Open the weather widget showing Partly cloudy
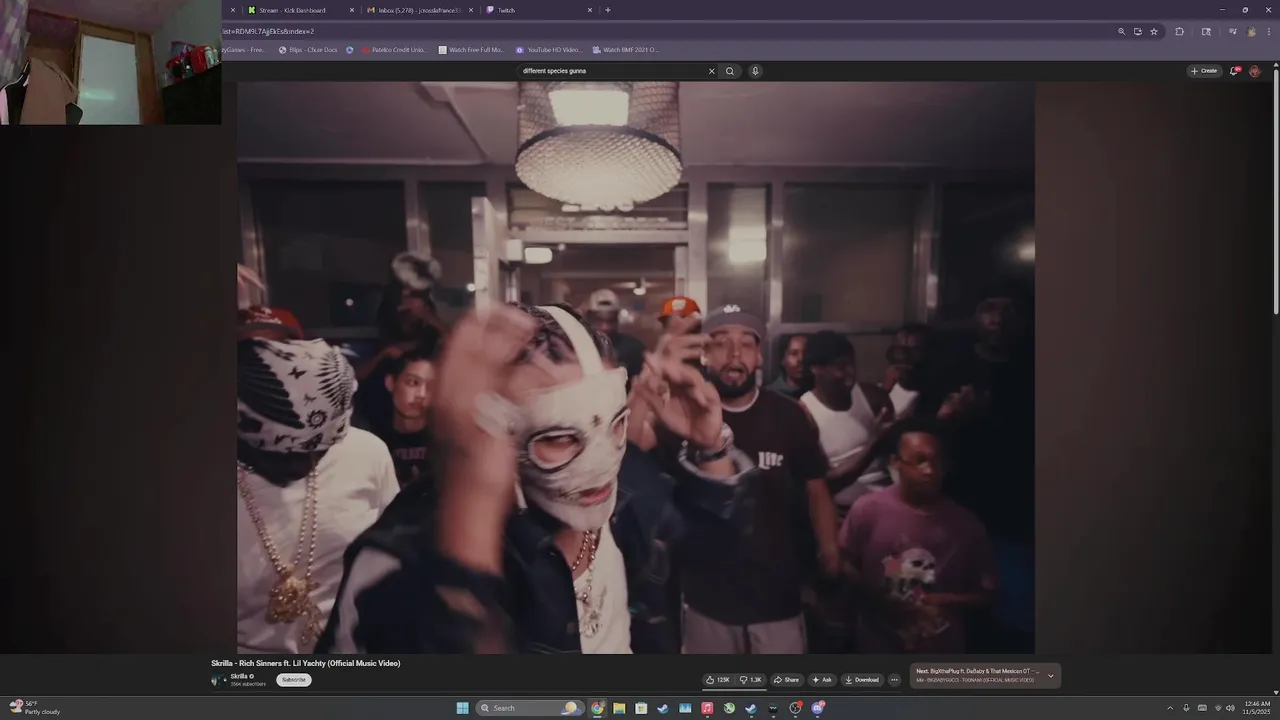This screenshot has height=720, width=1280. click(x=35, y=708)
